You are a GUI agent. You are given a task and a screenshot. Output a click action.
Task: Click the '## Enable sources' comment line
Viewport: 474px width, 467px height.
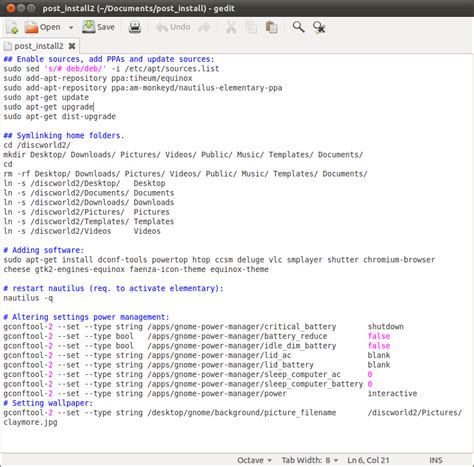pos(109,59)
